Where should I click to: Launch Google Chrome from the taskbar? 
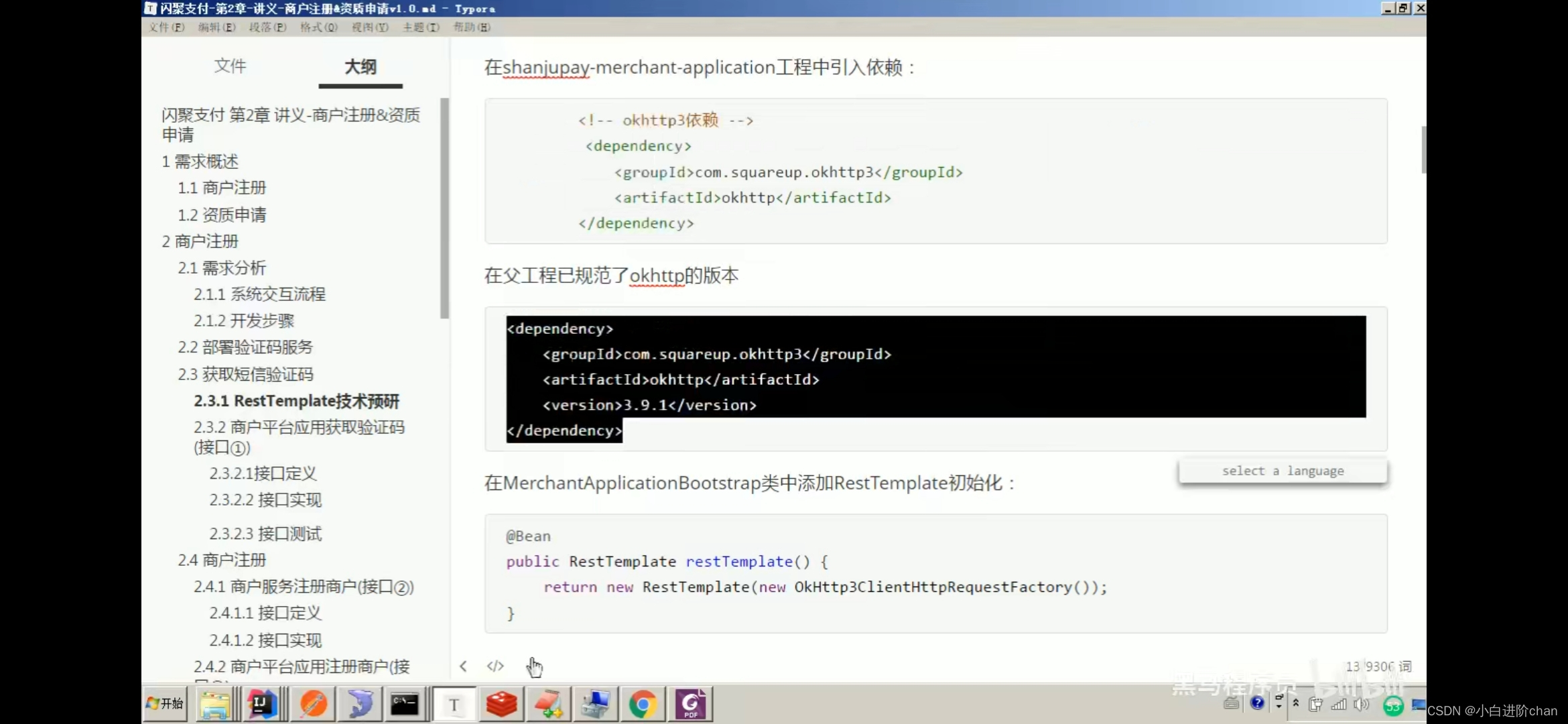click(x=643, y=705)
